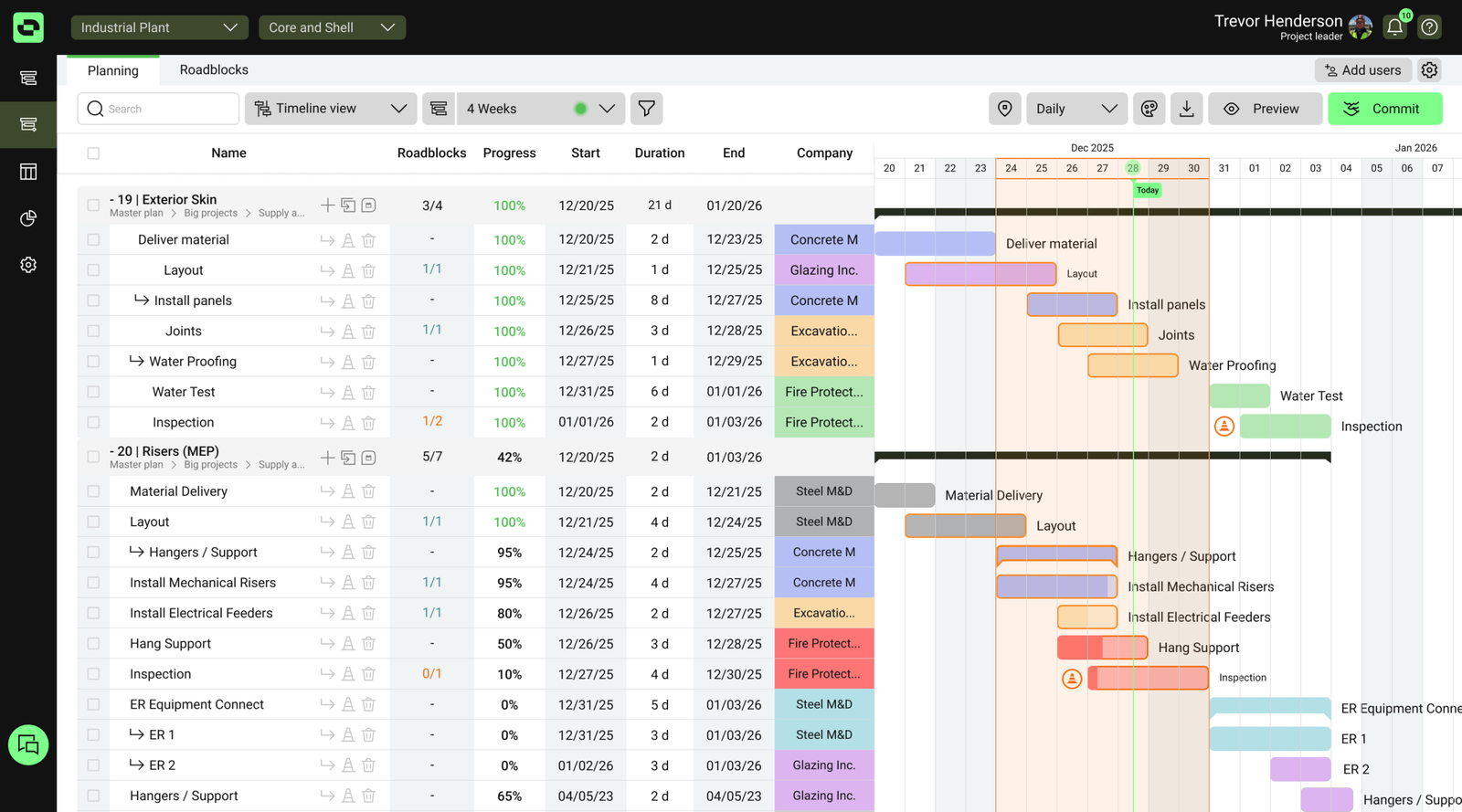Click the location pin toolbar icon
Viewport: 1462px width, 812px height.
[x=1005, y=109]
